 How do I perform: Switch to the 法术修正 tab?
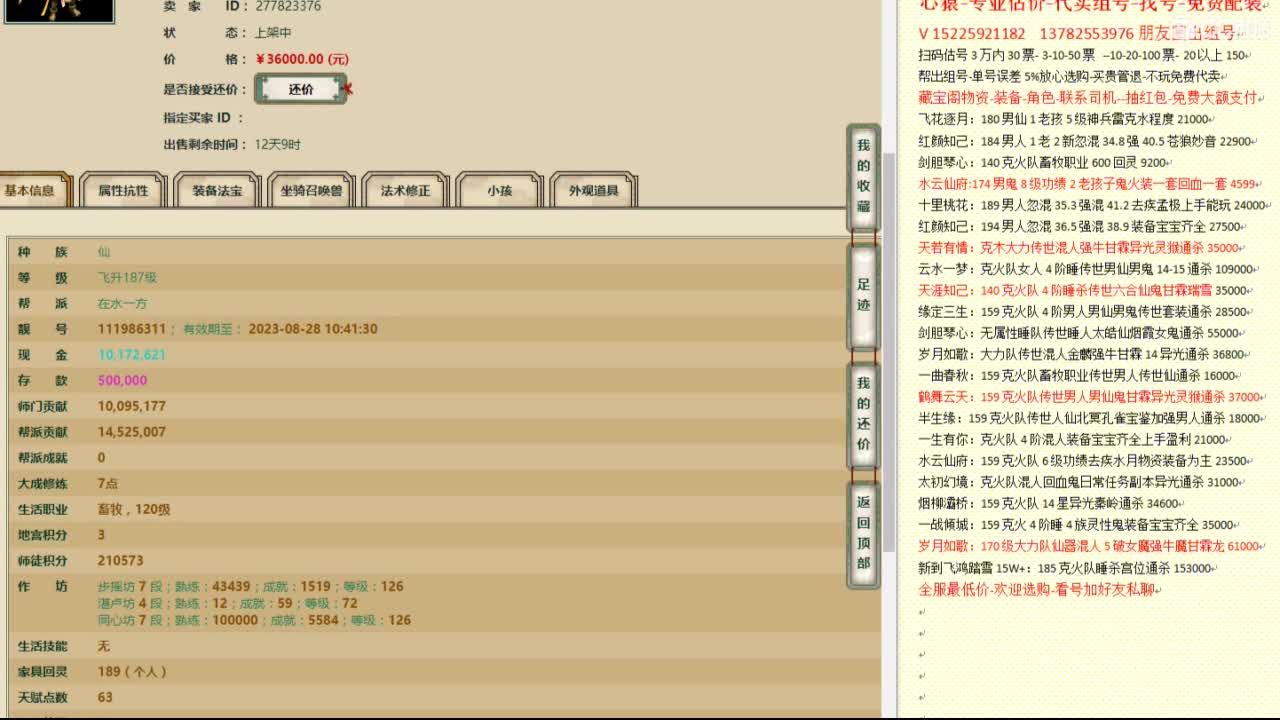pyautogui.click(x=405, y=190)
